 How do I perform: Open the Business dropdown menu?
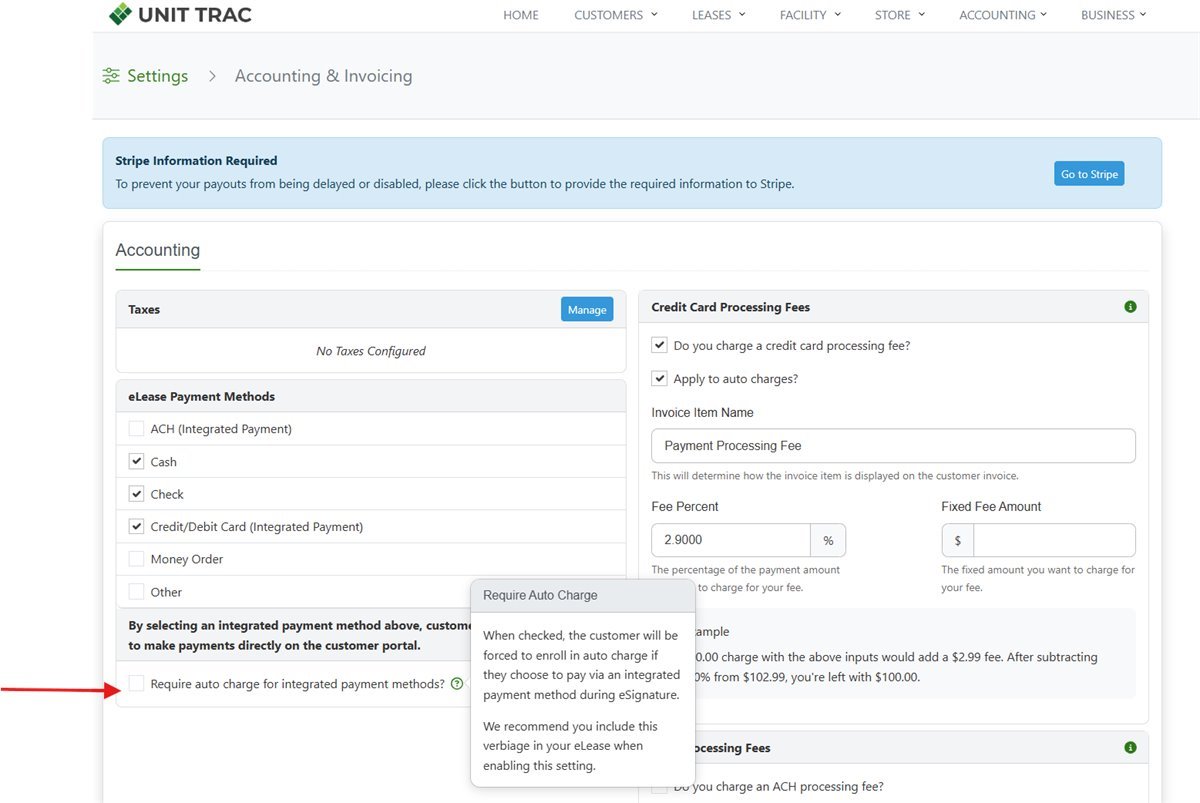(1114, 15)
